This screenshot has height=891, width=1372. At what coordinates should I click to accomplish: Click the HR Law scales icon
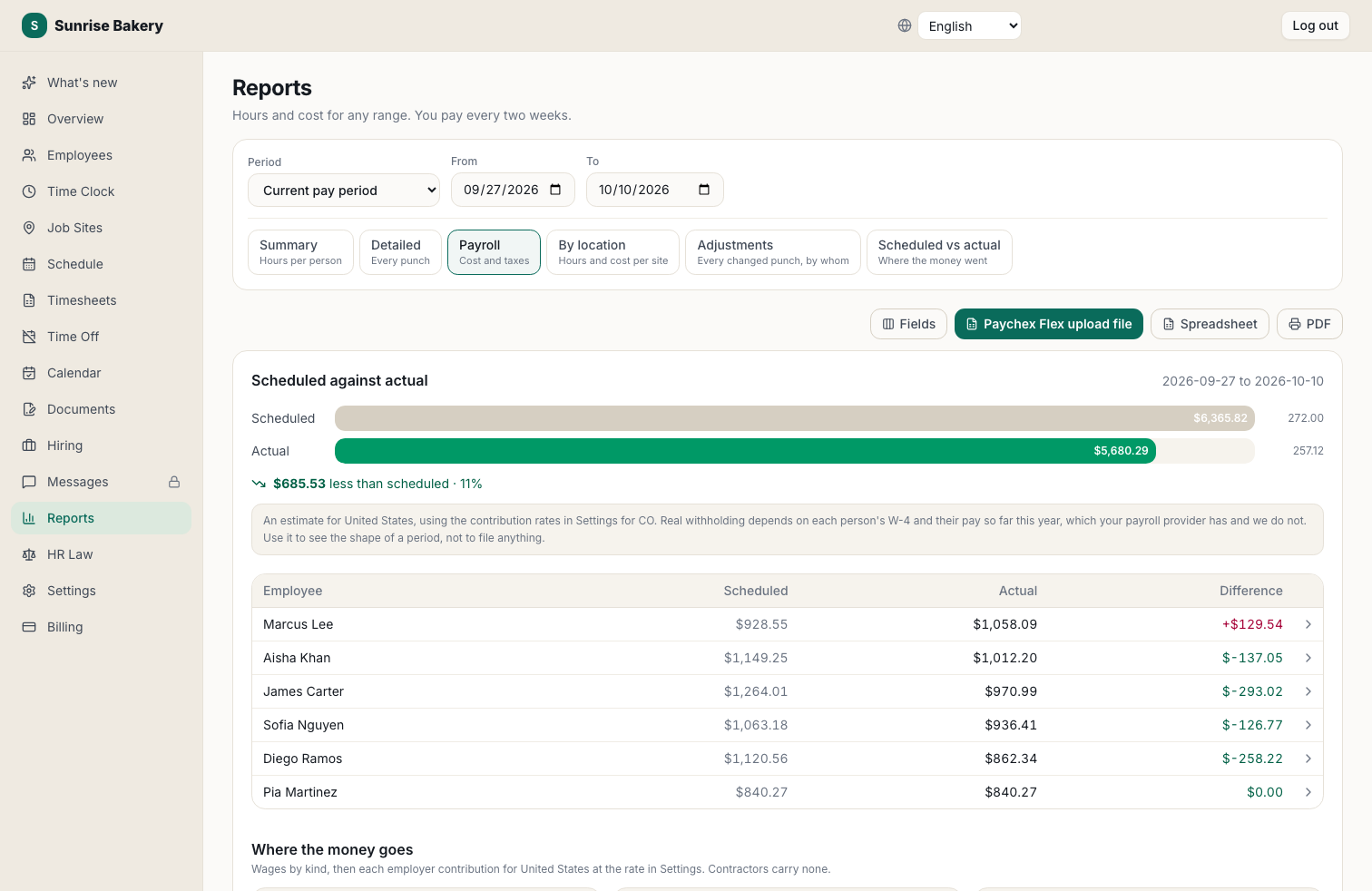click(x=29, y=554)
